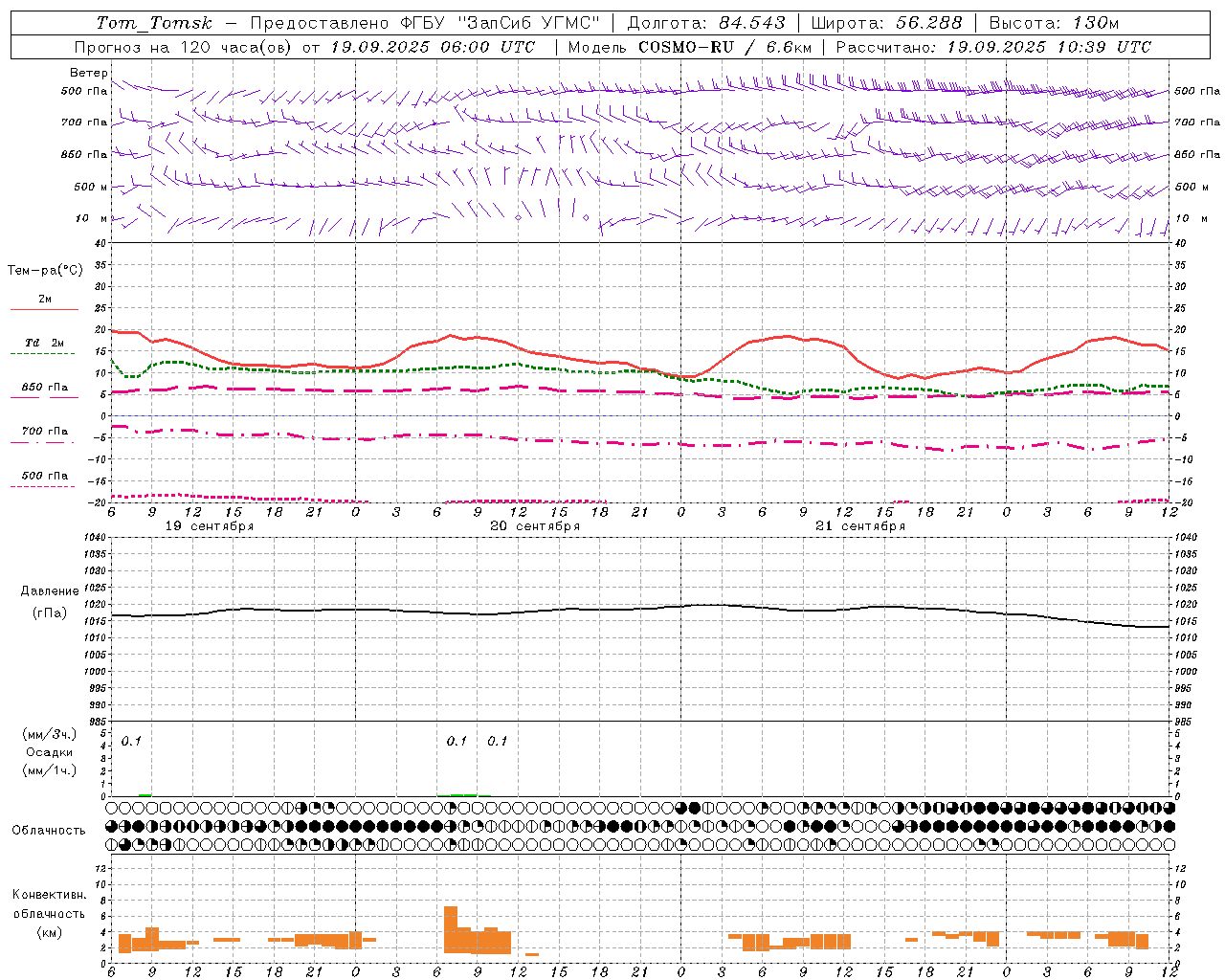1225x980 pixels.
Task: Select the 850 гПа legend entry in temperature panel
Action: coord(44,391)
